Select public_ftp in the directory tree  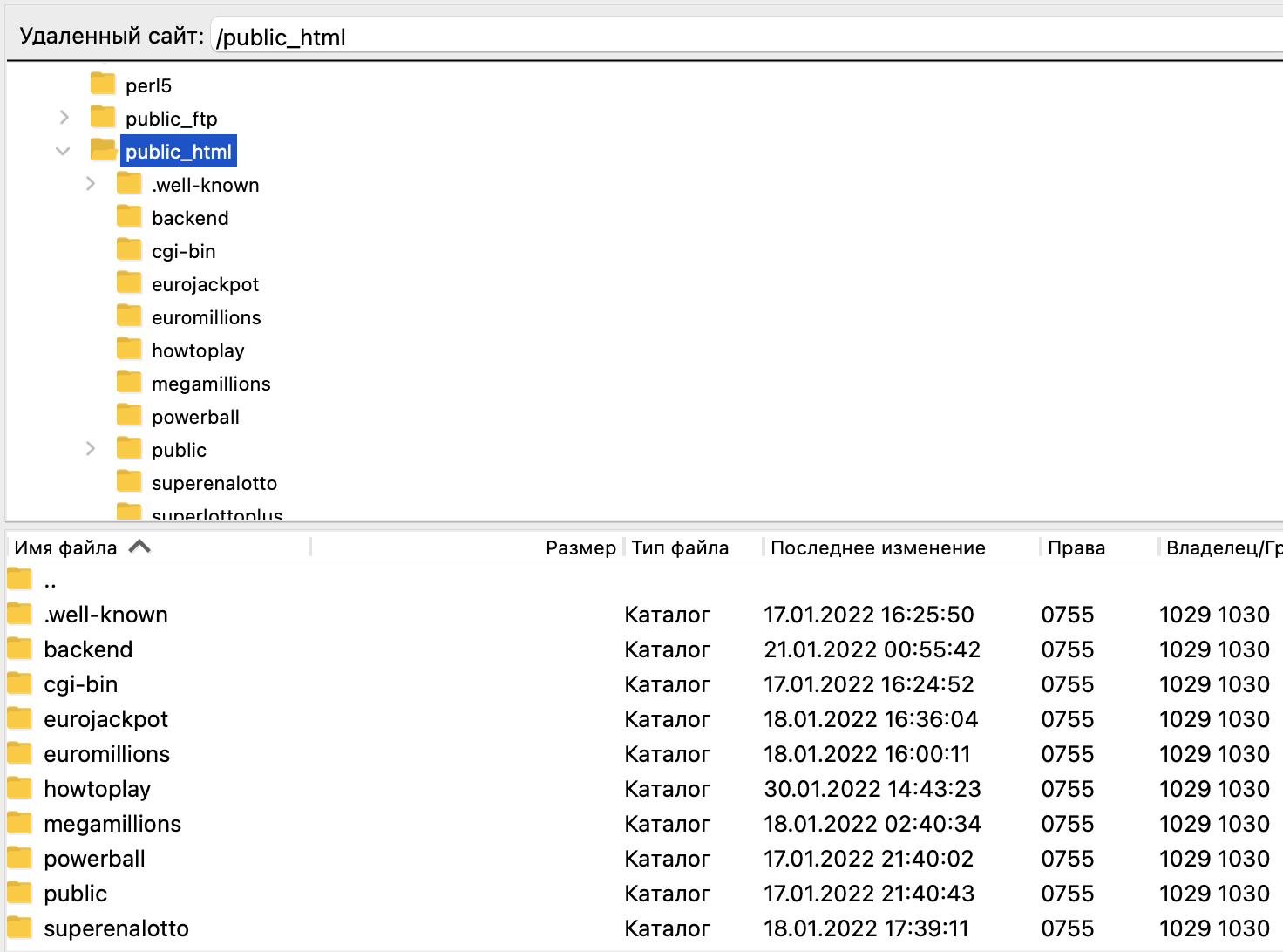coord(172,119)
